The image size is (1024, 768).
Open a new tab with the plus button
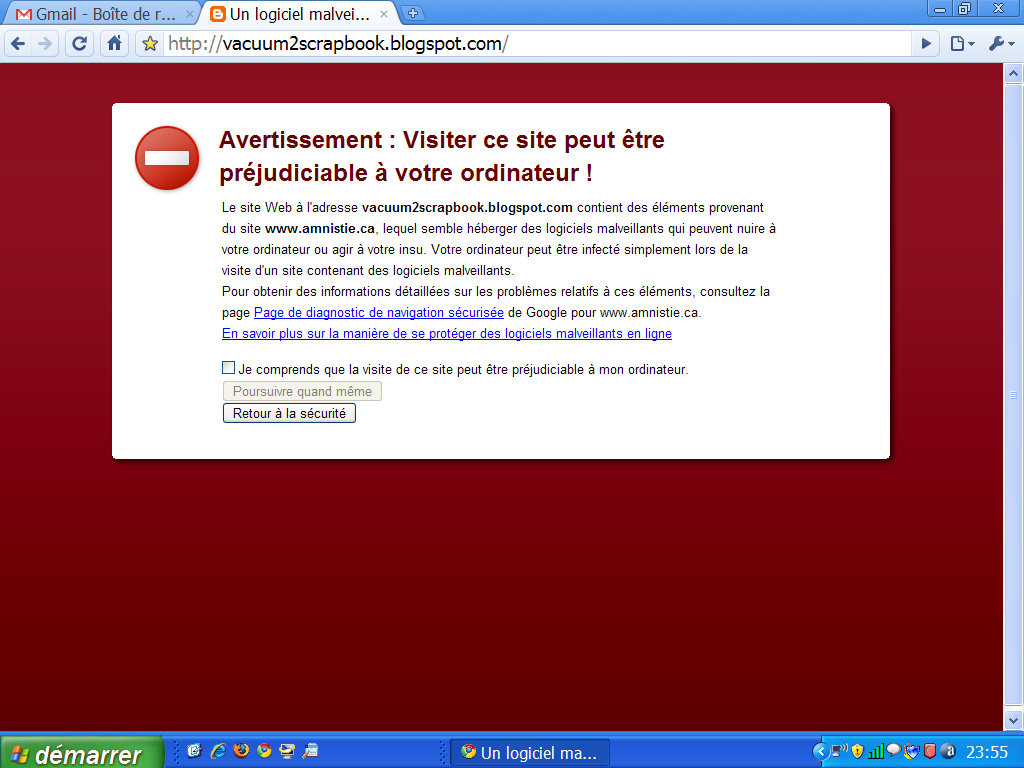(415, 14)
